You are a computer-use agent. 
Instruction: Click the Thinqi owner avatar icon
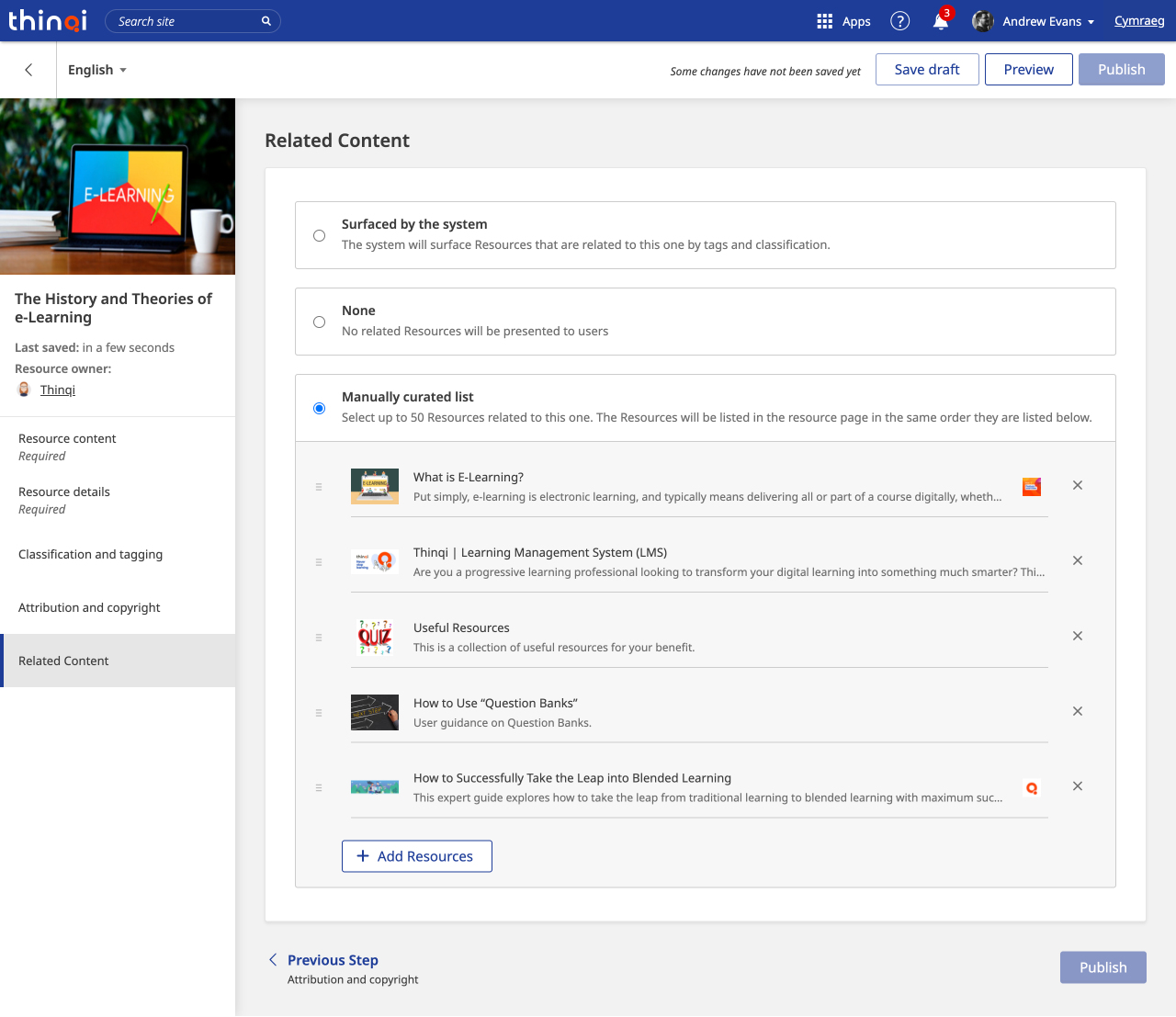click(x=24, y=390)
